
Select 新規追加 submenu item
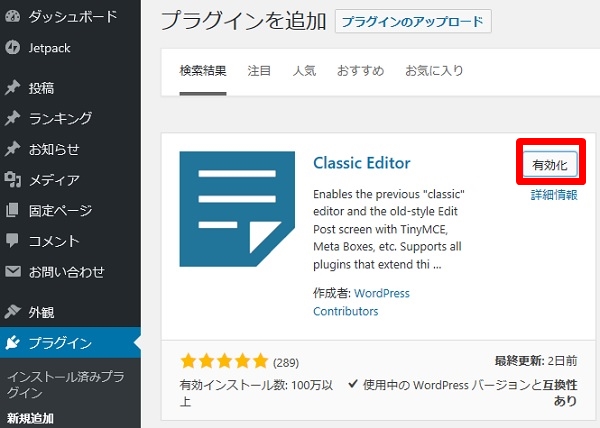pyautogui.click(x=30, y=418)
